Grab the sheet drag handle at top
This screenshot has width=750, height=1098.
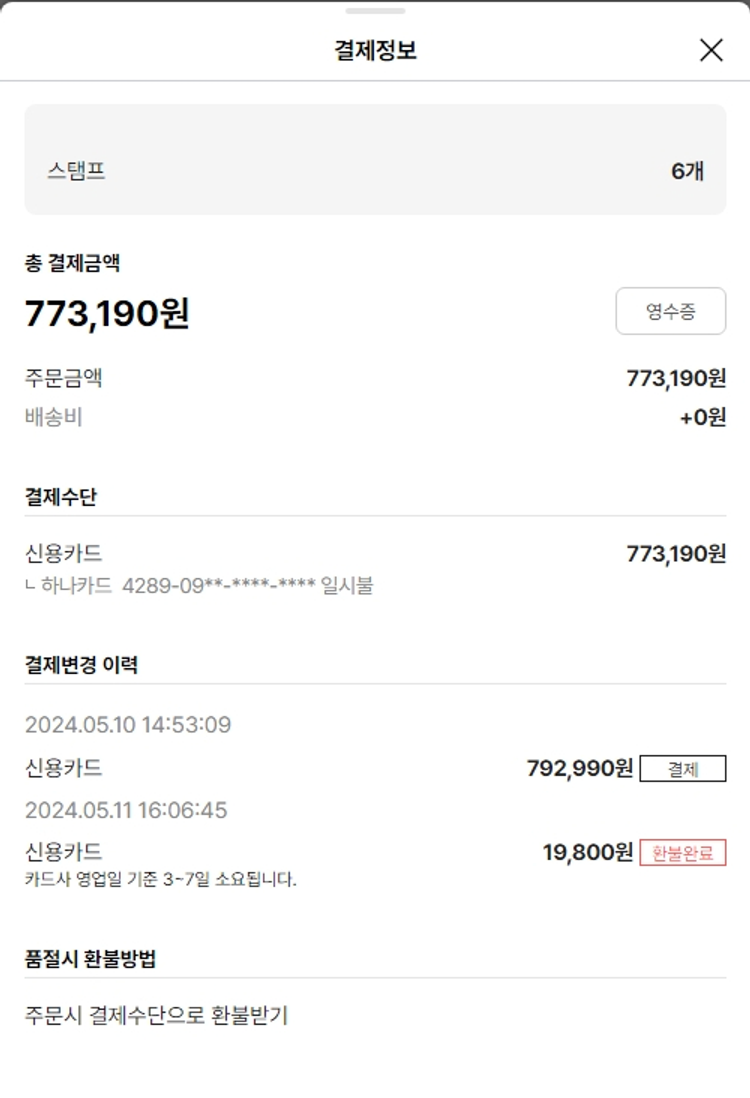point(375,11)
